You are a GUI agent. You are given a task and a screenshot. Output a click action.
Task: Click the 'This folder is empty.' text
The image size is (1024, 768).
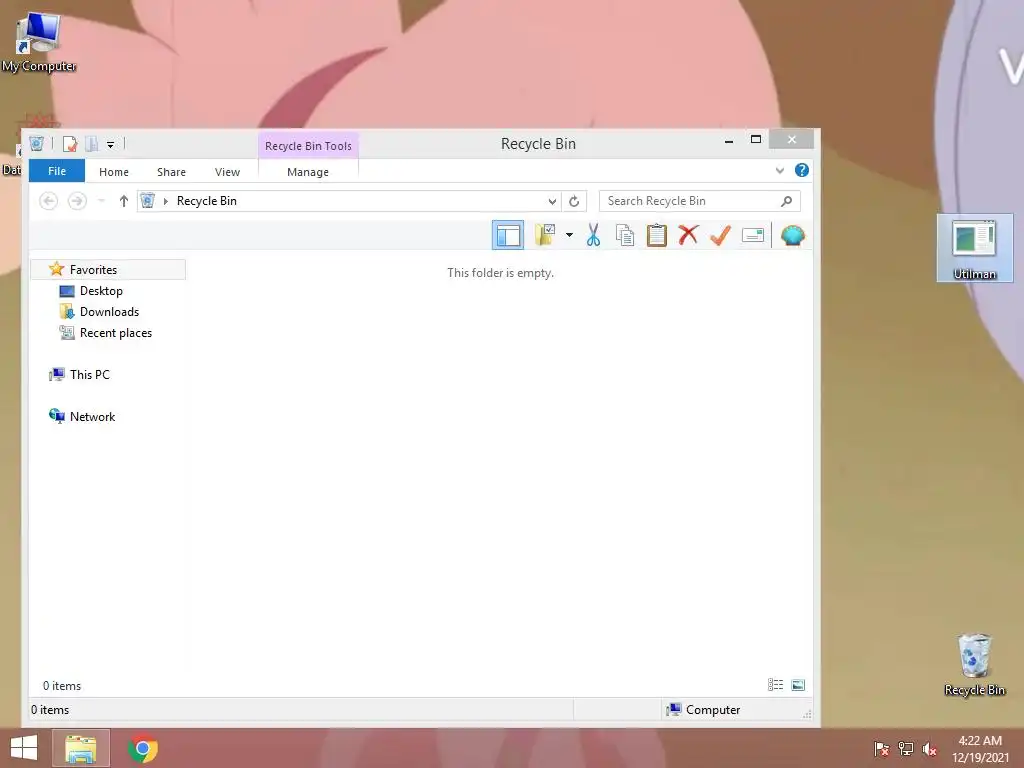500,272
